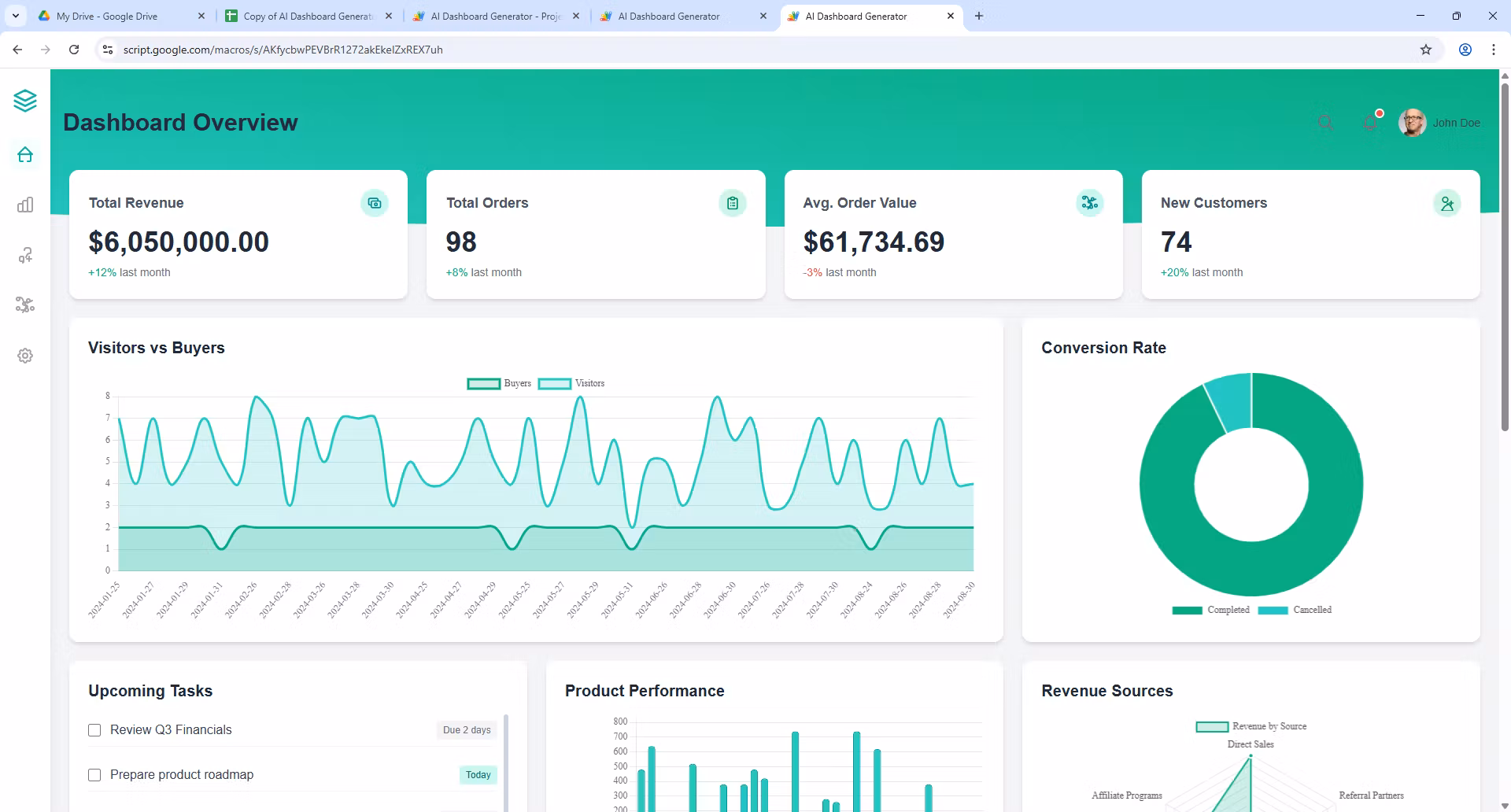Open the Home icon in sidebar
The height and width of the screenshot is (812, 1511).
(x=25, y=154)
